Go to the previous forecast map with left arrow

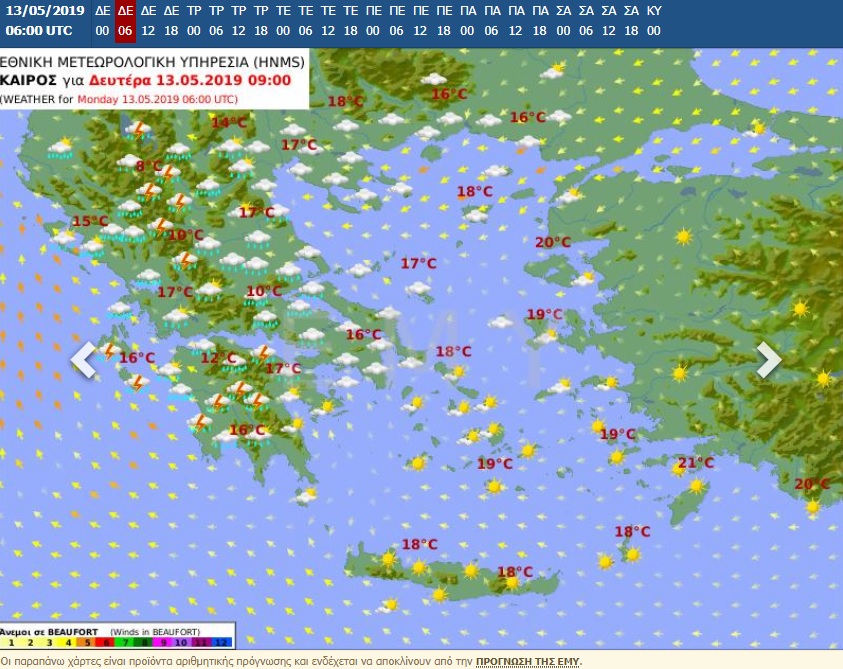point(83,359)
